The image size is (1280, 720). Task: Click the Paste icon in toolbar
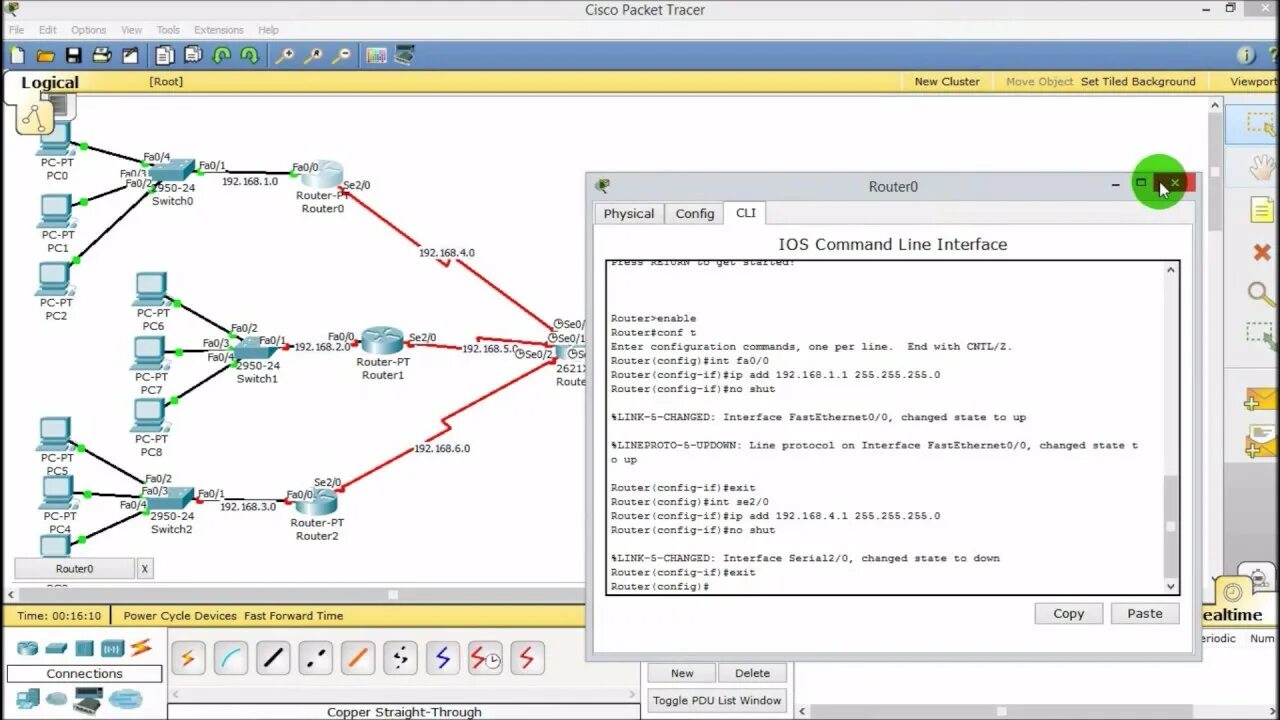pyautogui.click(x=193, y=56)
